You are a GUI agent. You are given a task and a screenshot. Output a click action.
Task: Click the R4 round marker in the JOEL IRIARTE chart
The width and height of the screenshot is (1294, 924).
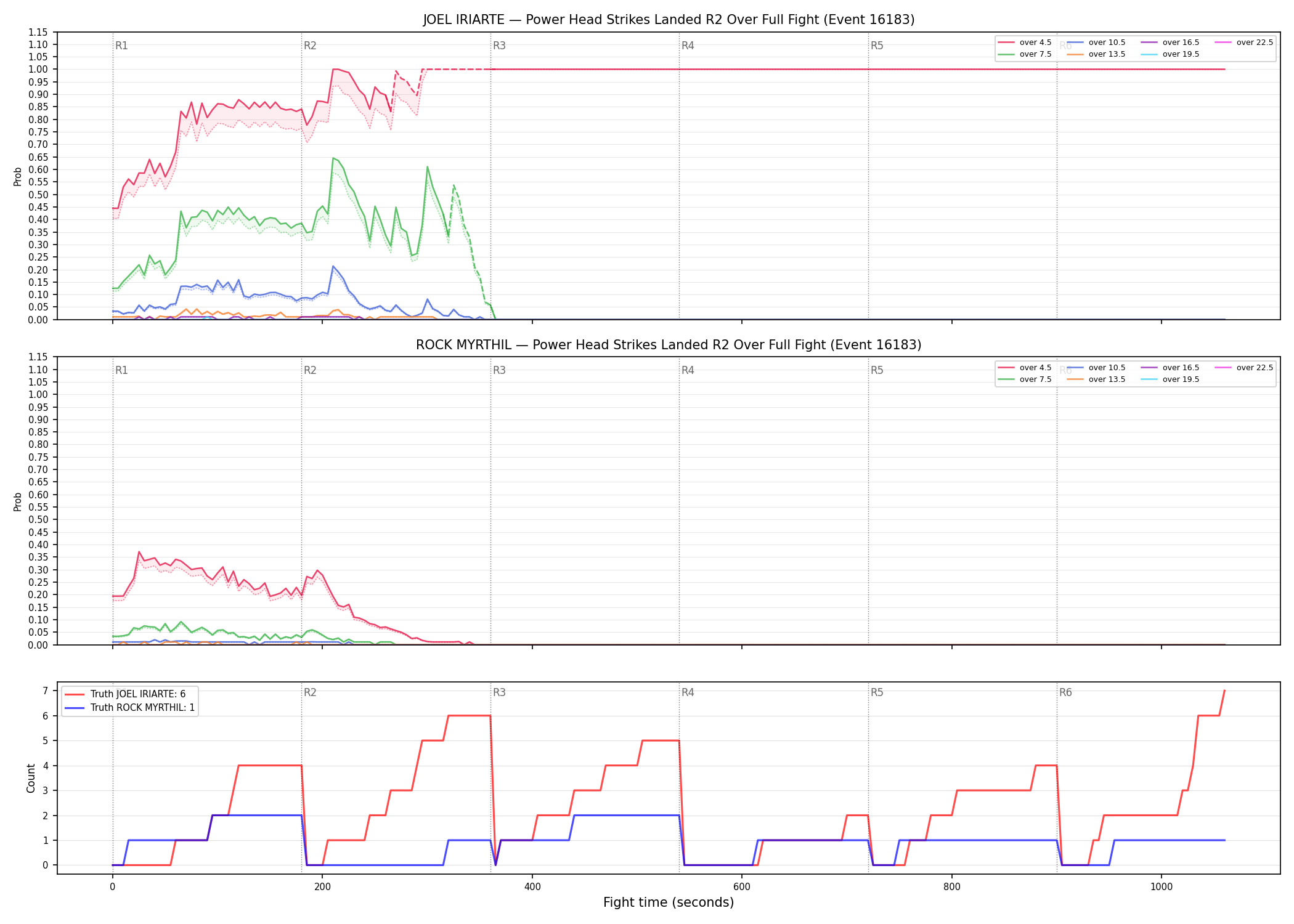click(x=688, y=46)
